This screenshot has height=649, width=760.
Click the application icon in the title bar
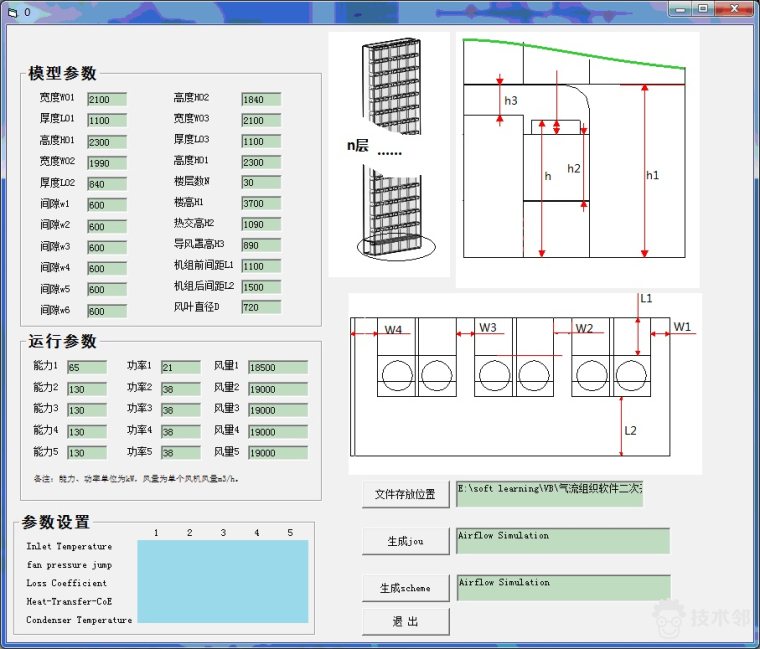[x=13, y=12]
